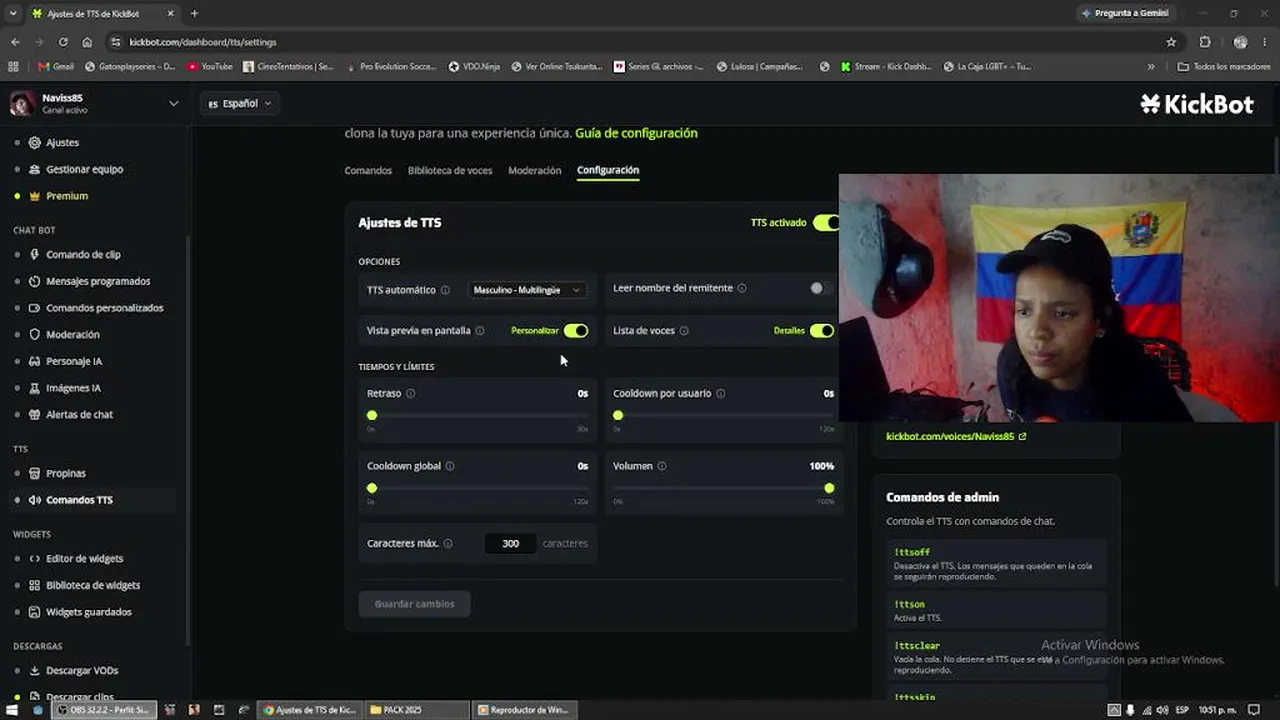Click the Caracteres máx. input field
Screen dimensions: 1280x720
[510, 544]
